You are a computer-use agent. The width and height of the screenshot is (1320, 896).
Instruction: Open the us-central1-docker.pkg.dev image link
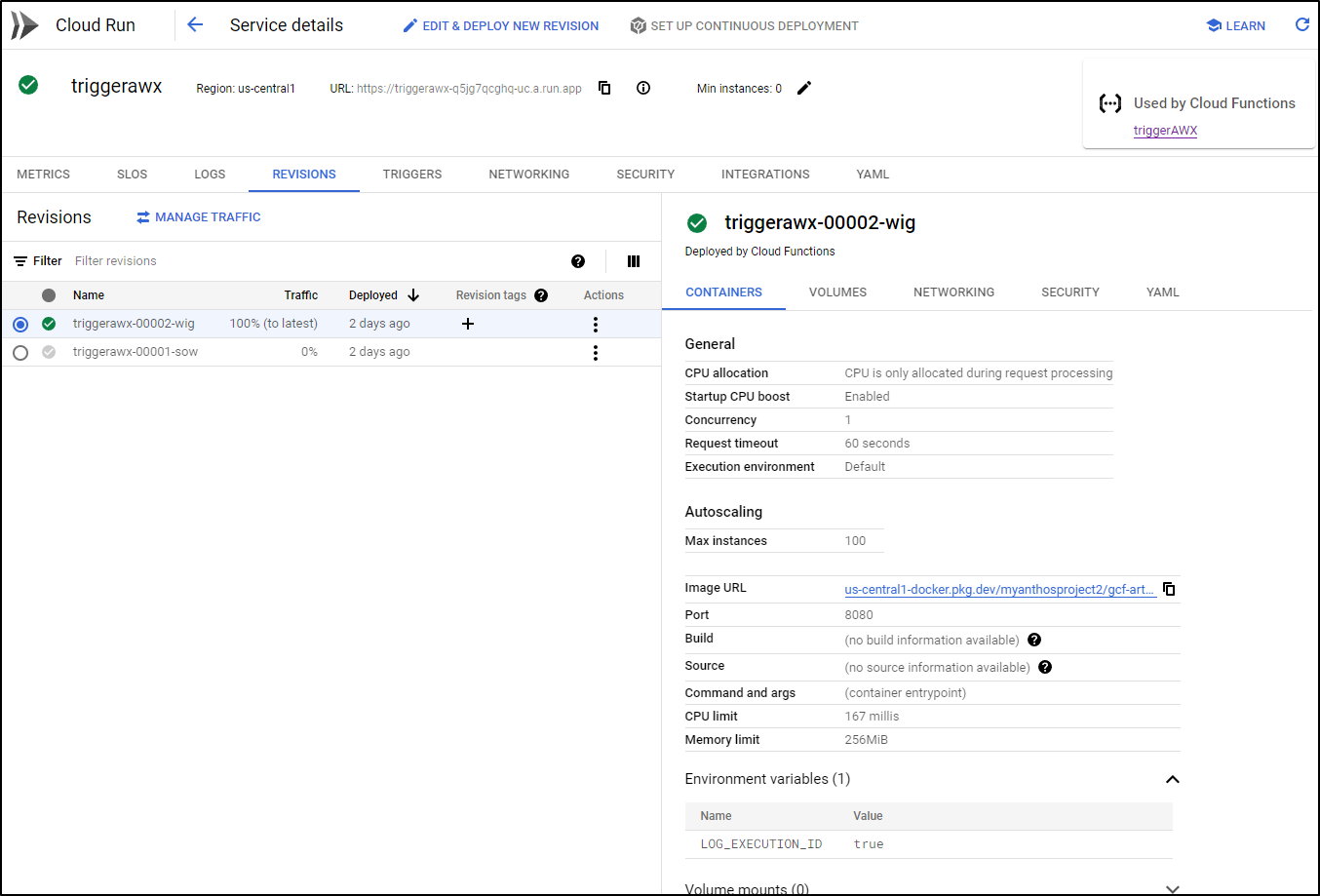pos(1000,589)
